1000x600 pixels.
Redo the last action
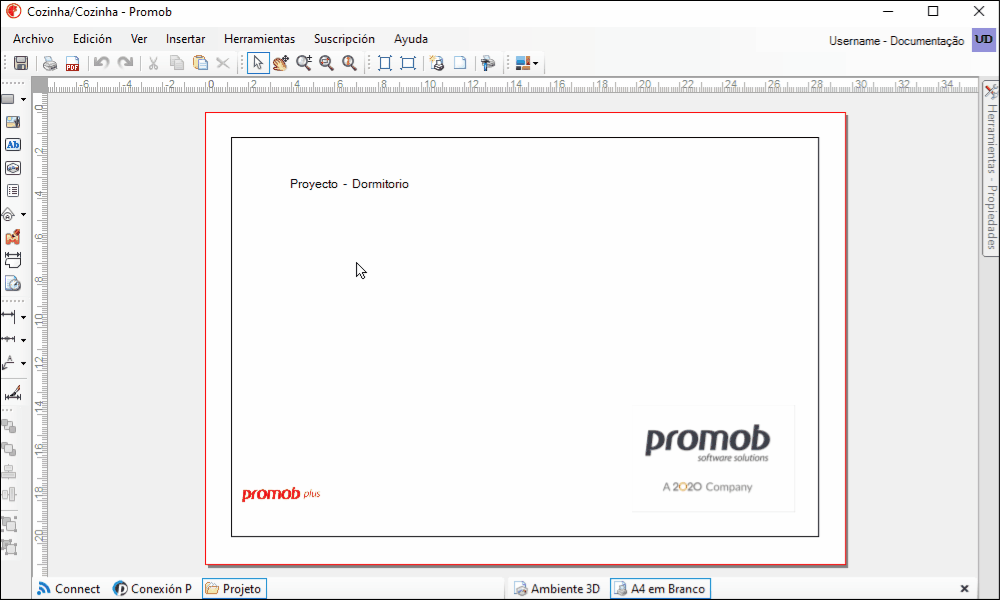click(125, 62)
